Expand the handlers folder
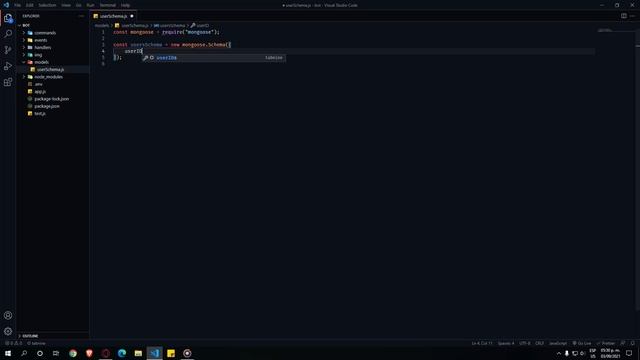 (42, 47)
